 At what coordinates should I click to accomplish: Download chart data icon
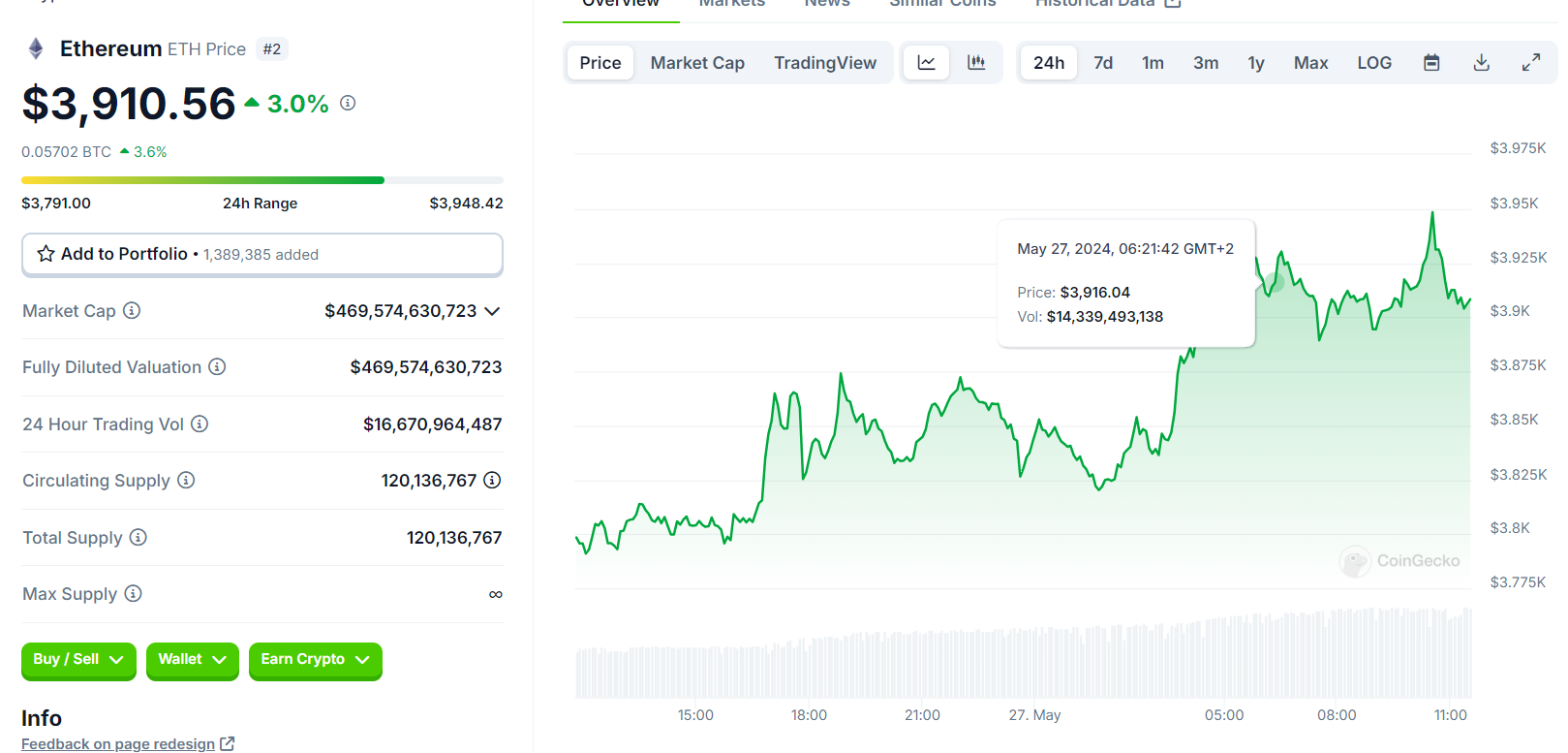[1481, 63]
